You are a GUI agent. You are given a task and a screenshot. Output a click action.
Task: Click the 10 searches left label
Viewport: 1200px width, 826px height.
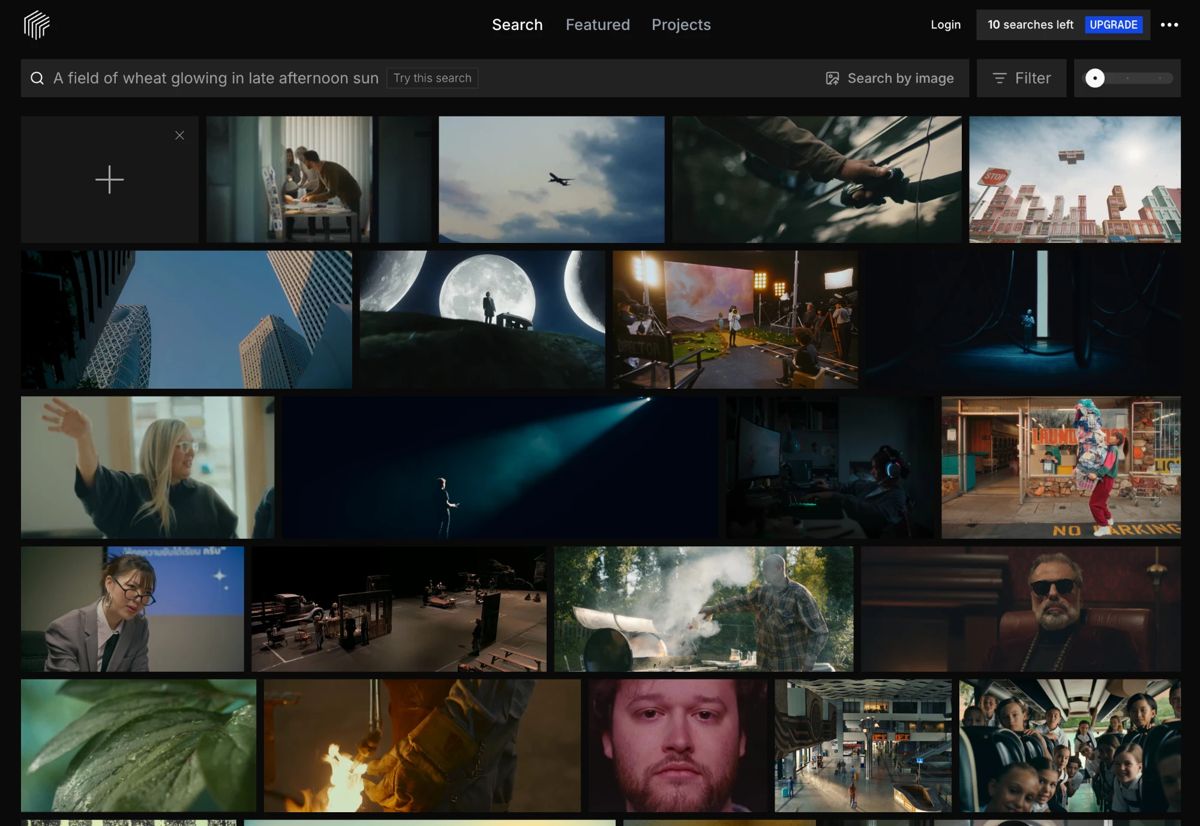pyautogui.click(x=1030, y=25)
